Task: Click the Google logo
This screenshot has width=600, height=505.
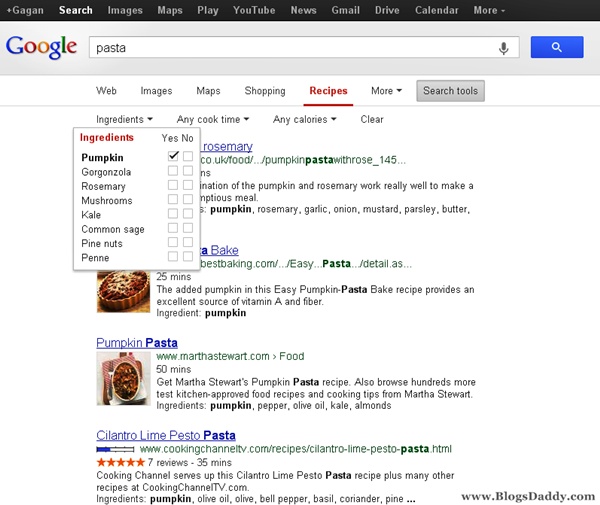Action: pyautogui.click(x=41, y=47)
